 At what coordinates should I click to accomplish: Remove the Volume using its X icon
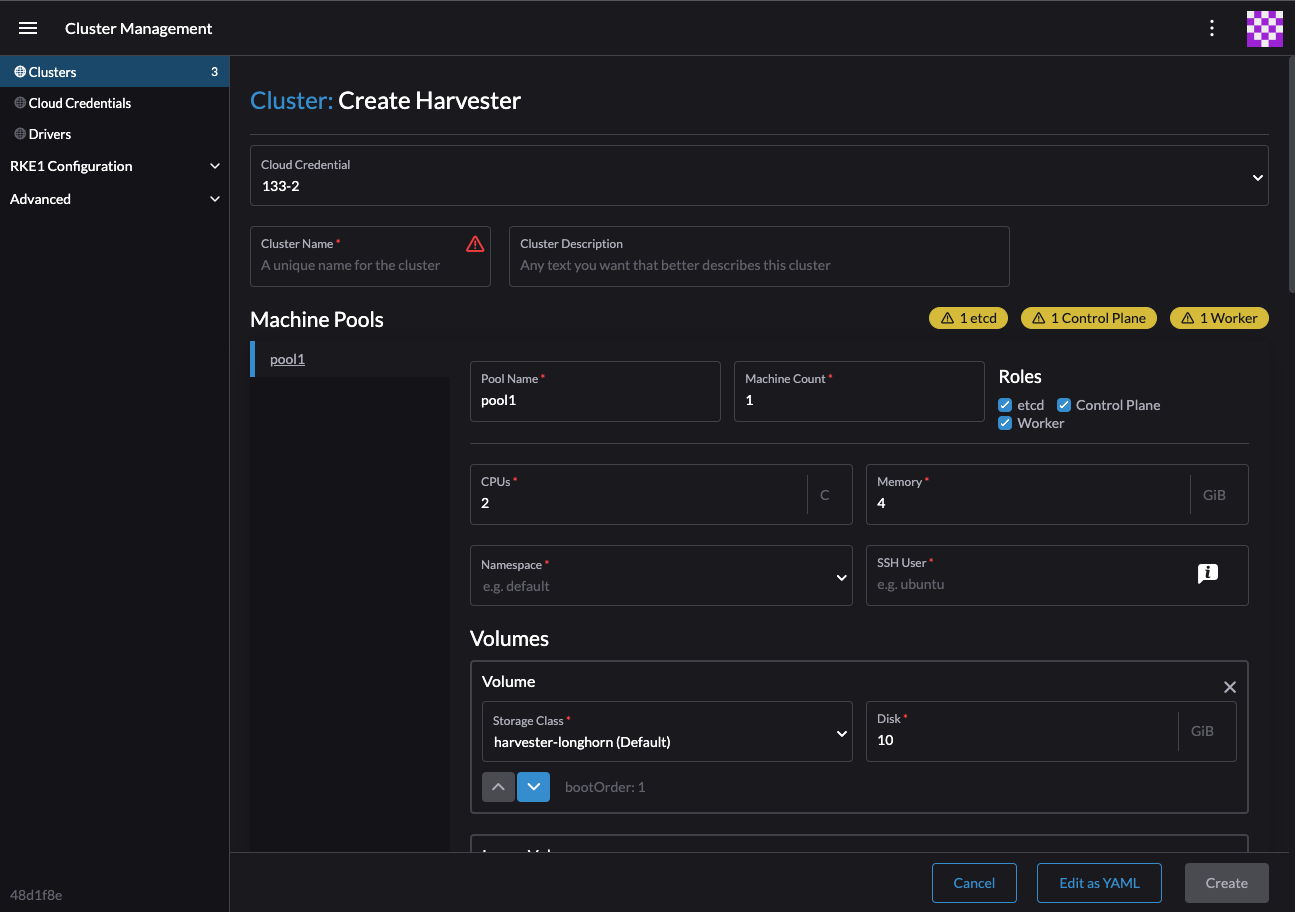pyautogui.click(x=1229, y=687)
